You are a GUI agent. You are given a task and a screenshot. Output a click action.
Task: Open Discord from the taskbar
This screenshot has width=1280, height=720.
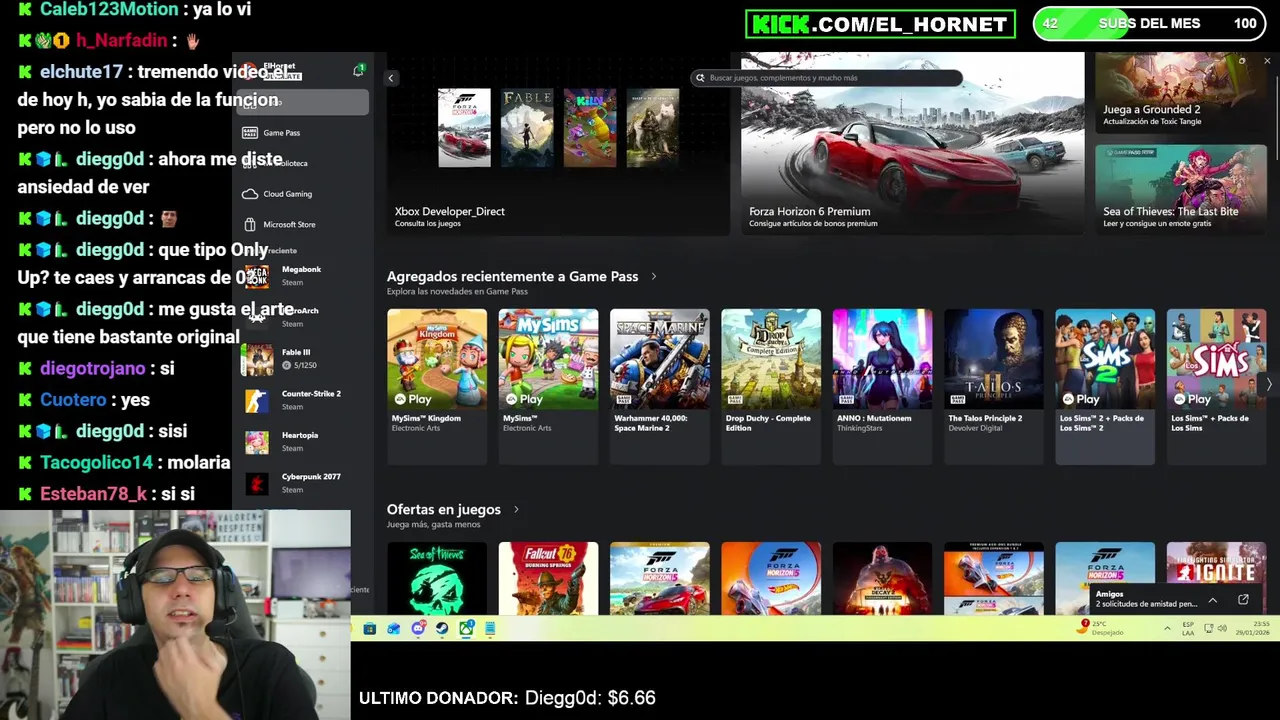pos(418,629)
